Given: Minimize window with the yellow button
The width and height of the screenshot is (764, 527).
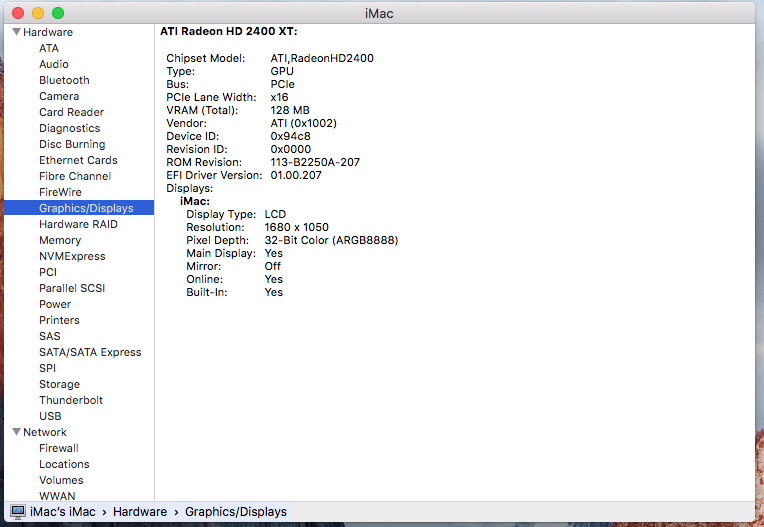Looking at the screenshot, I should (38, 13).
